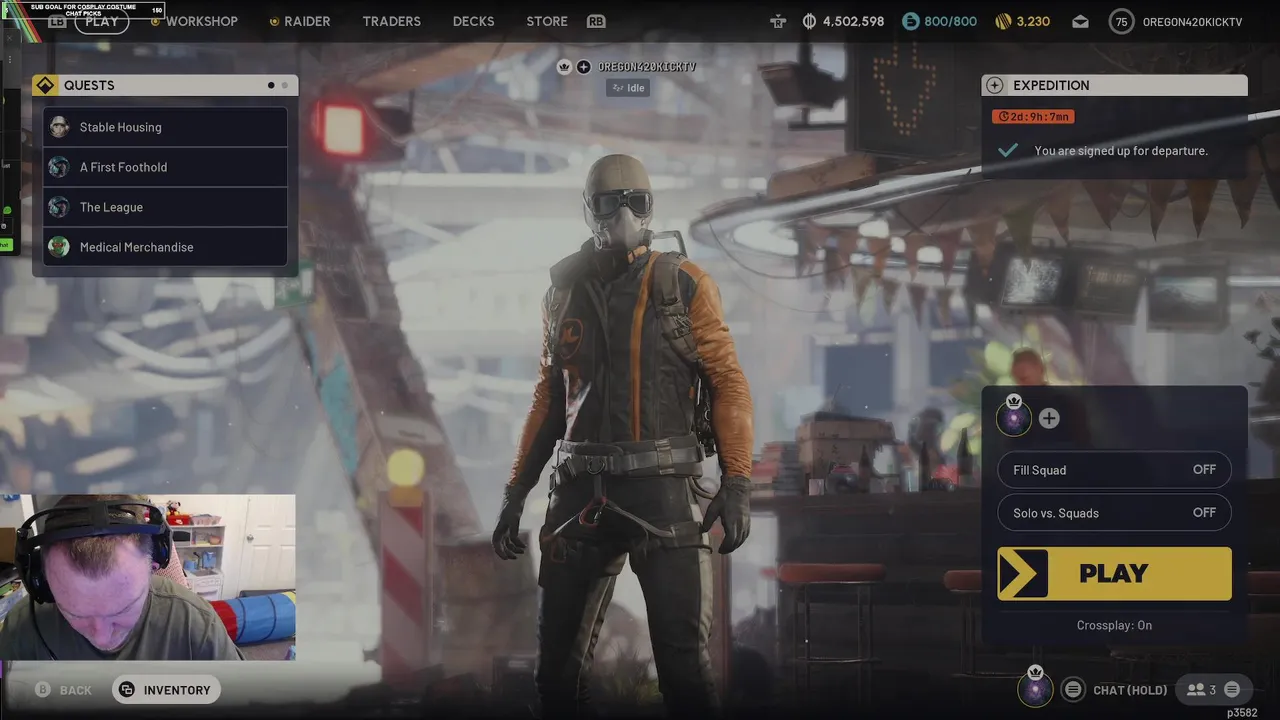Open the INVENTORY button
The width and height of the screenshot is (1280, 720).
166,690
